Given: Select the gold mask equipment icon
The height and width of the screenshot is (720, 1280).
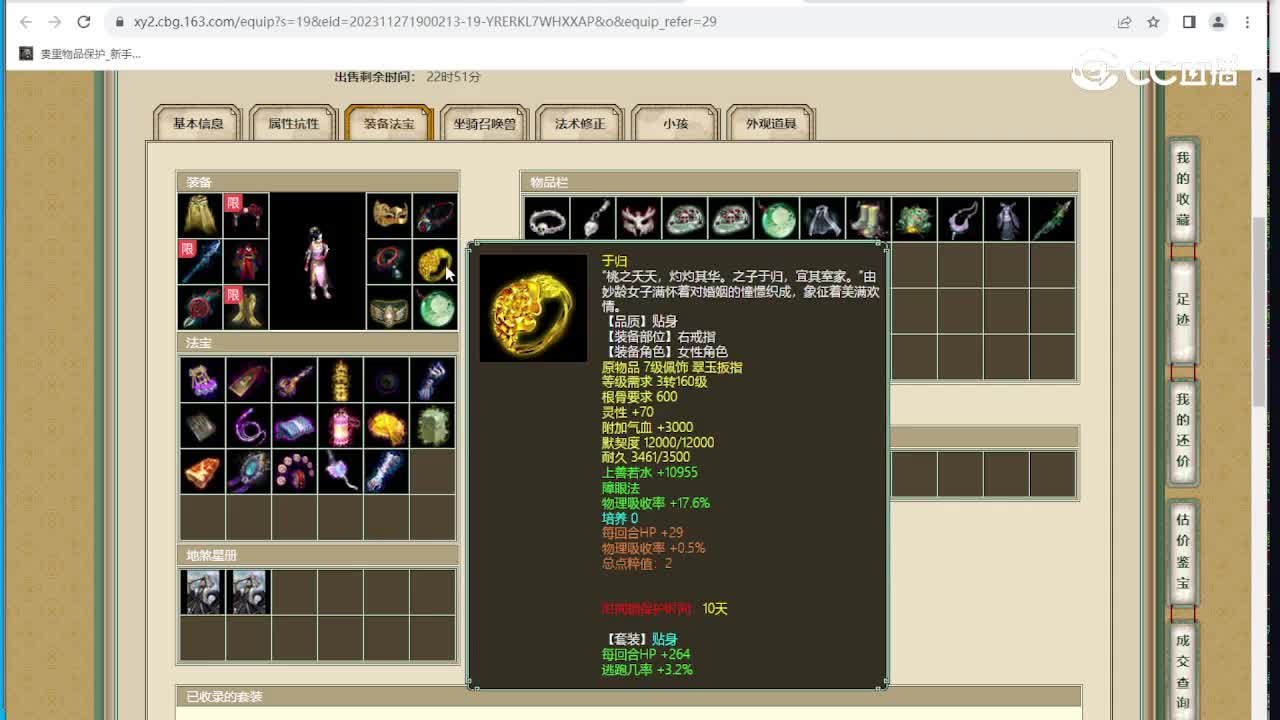Looking at the screenshot, I should (389, 215).
